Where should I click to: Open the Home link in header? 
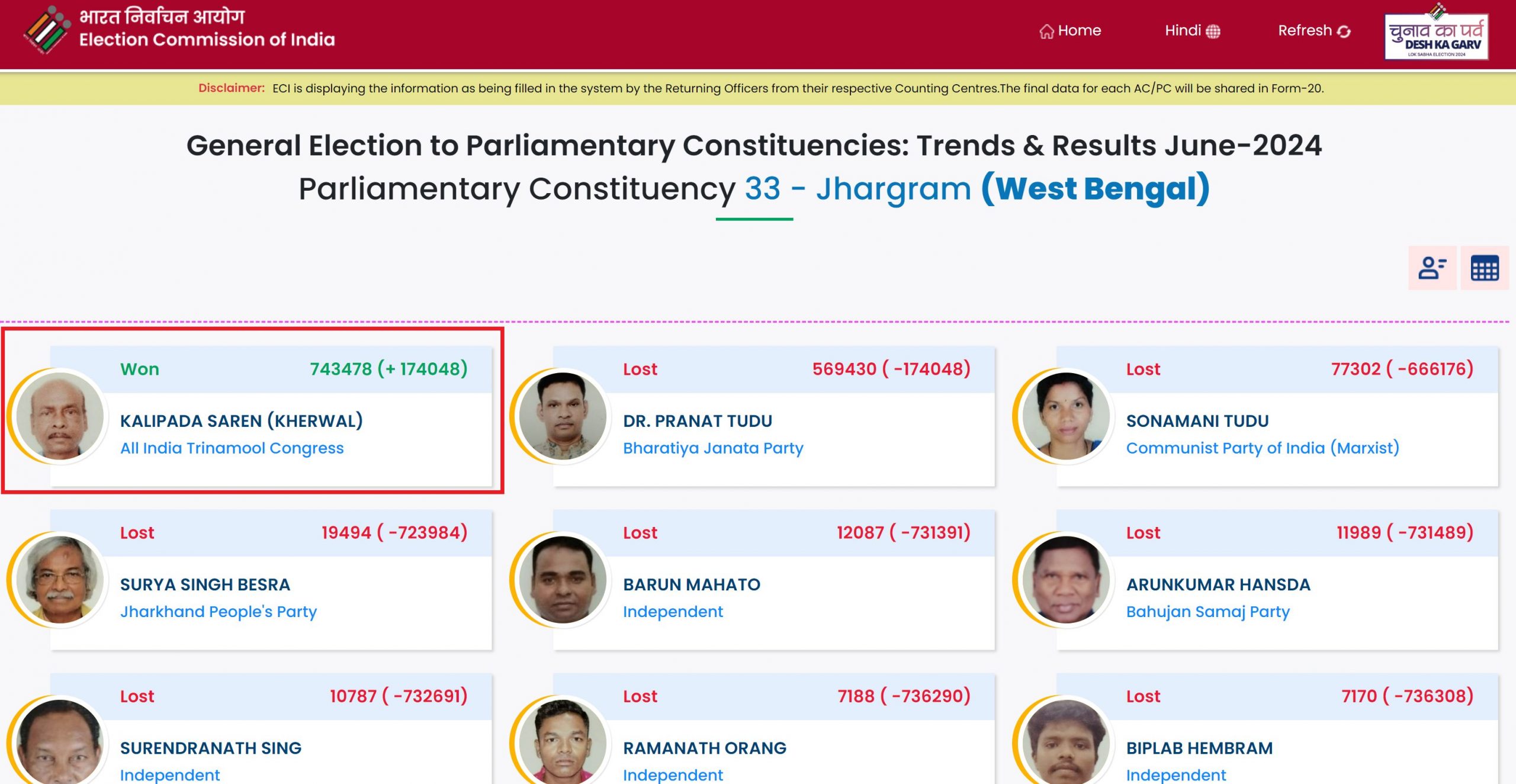1070,30
